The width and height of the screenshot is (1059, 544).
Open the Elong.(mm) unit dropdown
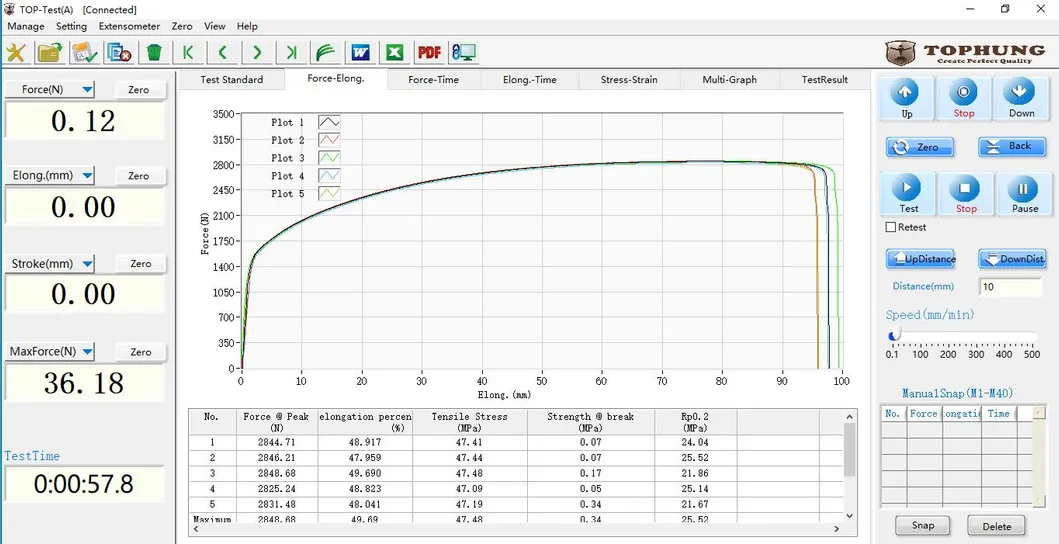[x=88, y=176]
